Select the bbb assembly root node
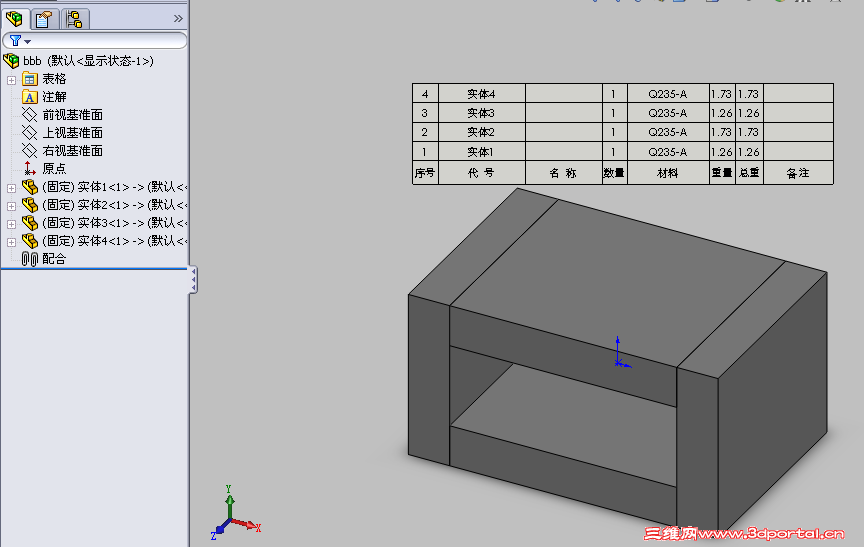Image resolution: width=864 pixels, height=547 pixels. (x=88, y=61)
